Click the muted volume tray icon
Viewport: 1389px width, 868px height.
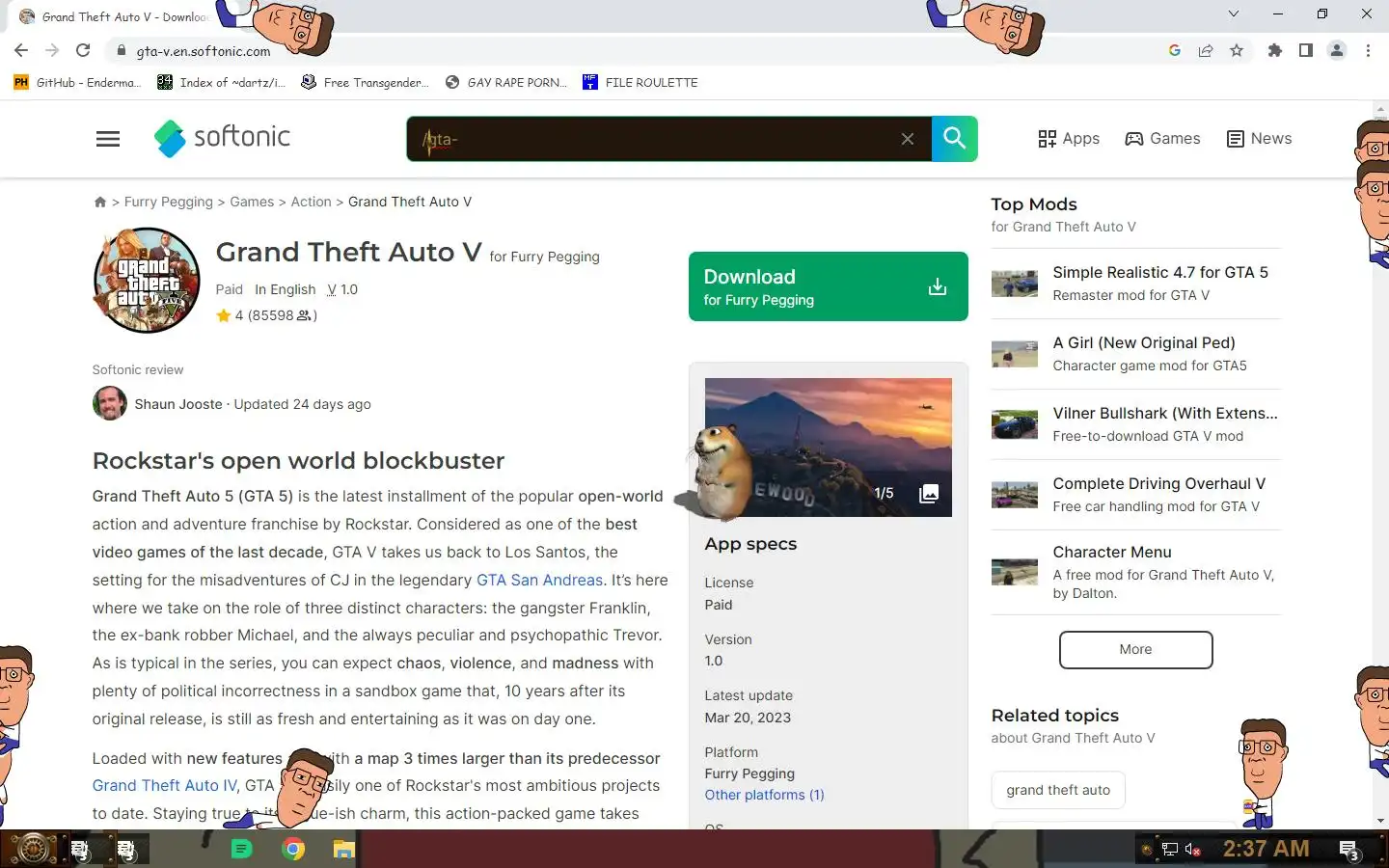point(1193,850)
